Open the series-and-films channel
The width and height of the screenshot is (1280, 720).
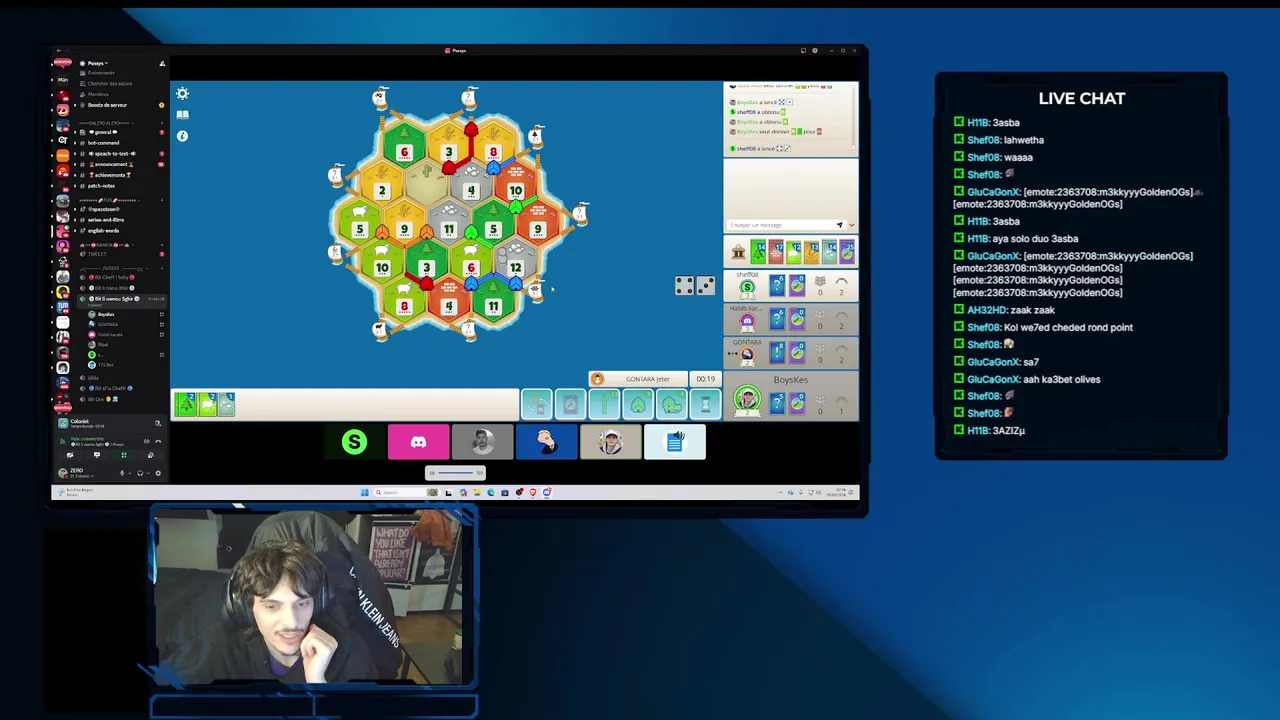coord(106,220)
